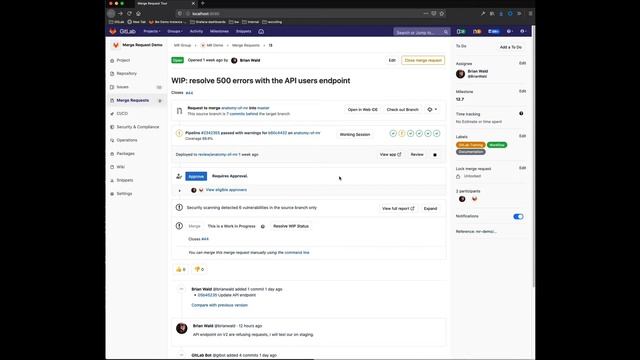The height and width of the screenshot is (360, 640).
Task: Open the Settings sidebar item
Action: [124, 193]
